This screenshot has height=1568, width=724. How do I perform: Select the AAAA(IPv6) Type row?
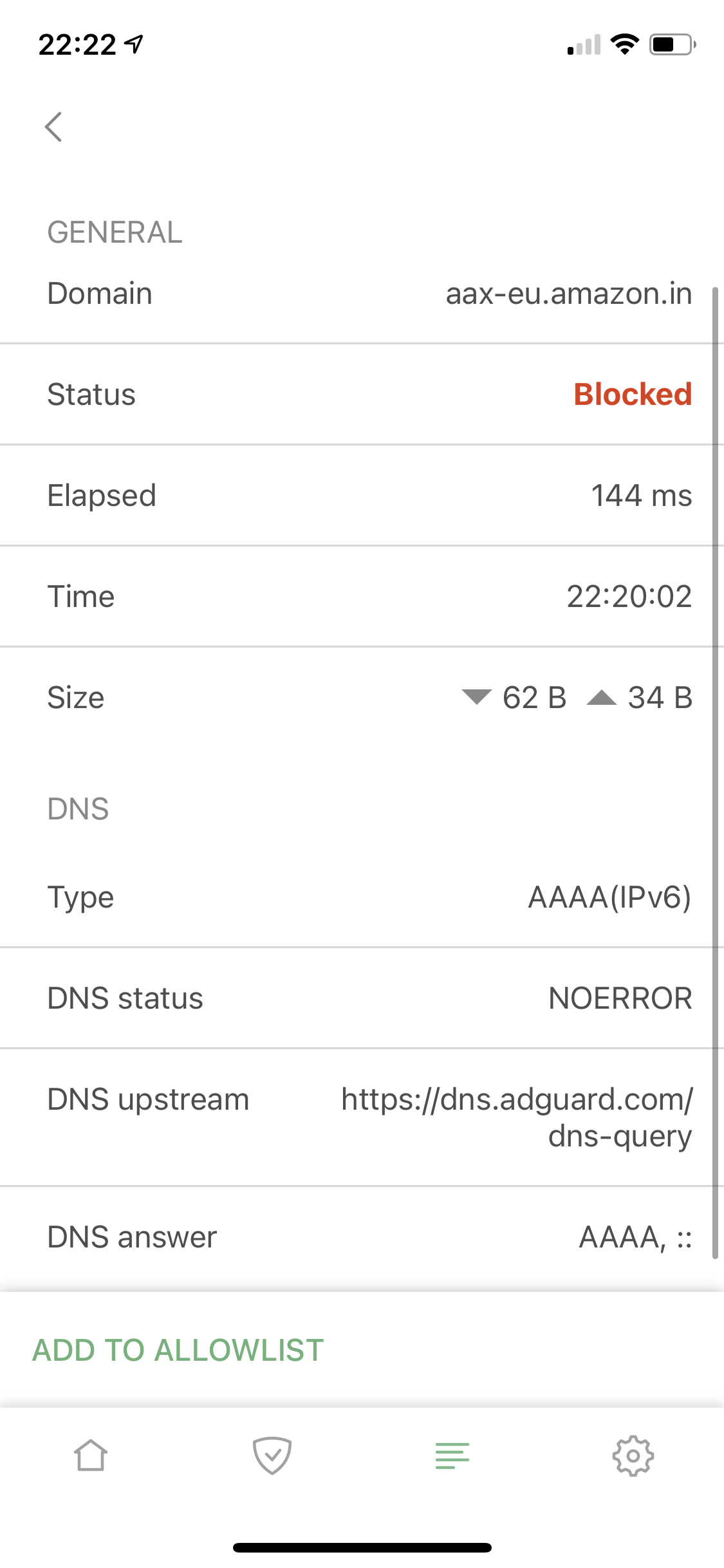[x=362, y=897]
